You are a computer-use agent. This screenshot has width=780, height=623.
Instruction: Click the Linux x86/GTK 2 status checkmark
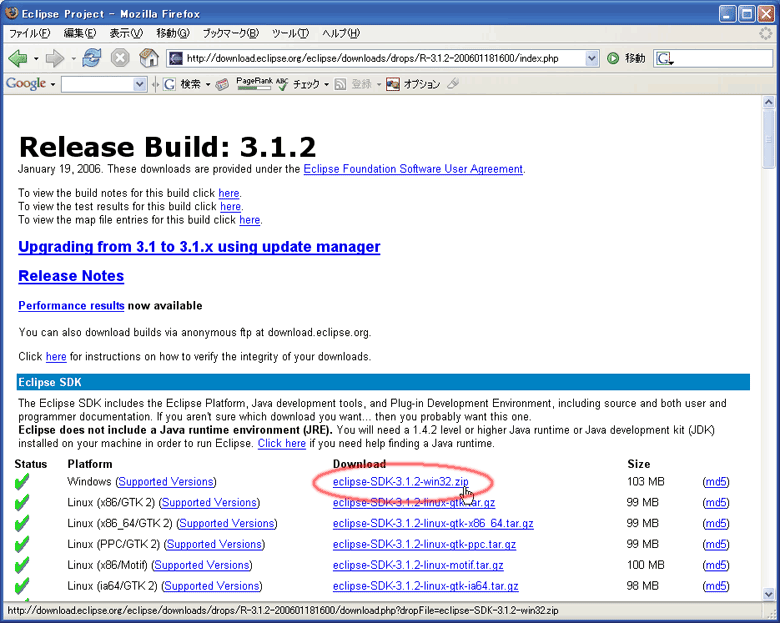click(x=21, y=503)
